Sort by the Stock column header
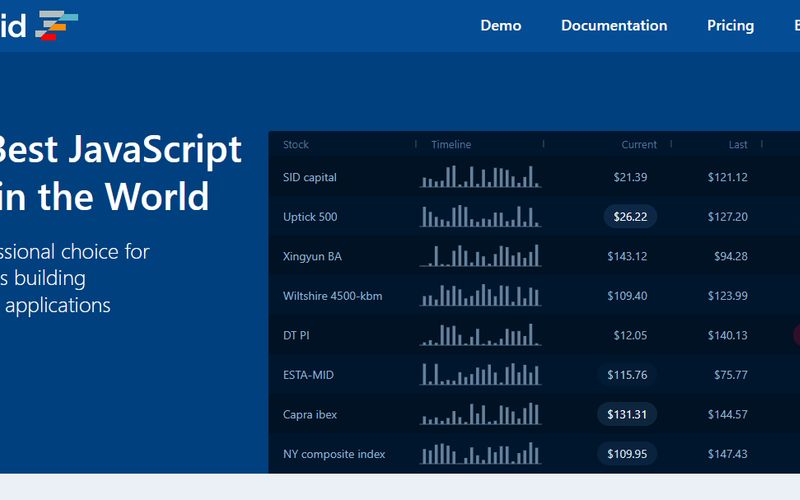The height and width of the screenshot is (500, 800). coord(296,145)
